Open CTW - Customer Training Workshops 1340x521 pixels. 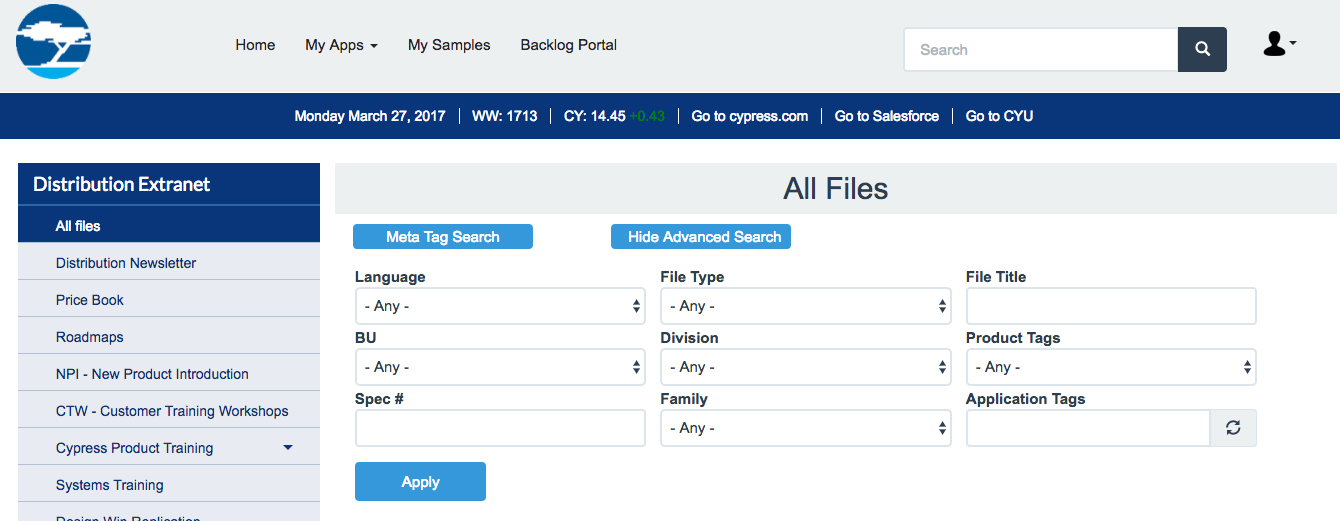(x=169, y=411)
